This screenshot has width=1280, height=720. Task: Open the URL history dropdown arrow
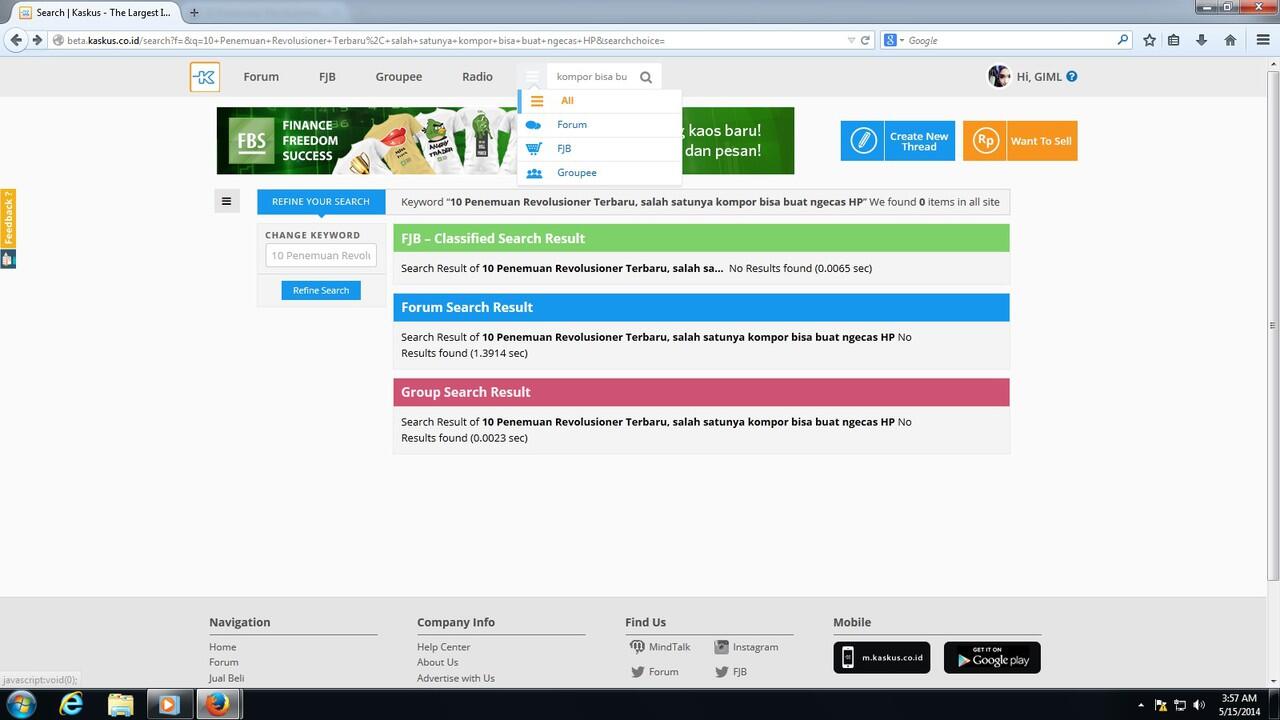(x=851, y=41)
